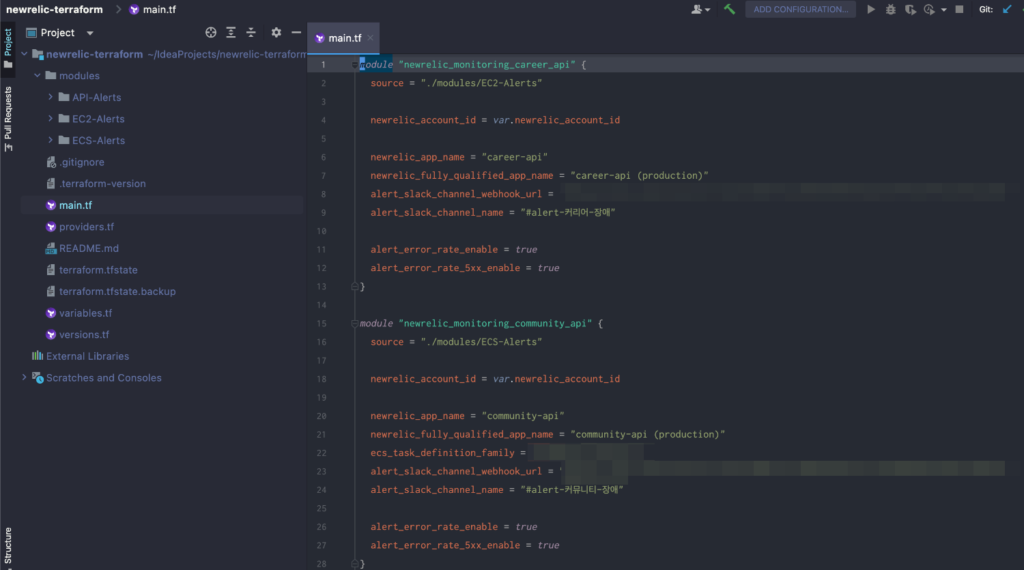The width and height of the screenshot is (1024, 570).
Task: Select the ECS-Alerts folder
Action: click(91, 140)
